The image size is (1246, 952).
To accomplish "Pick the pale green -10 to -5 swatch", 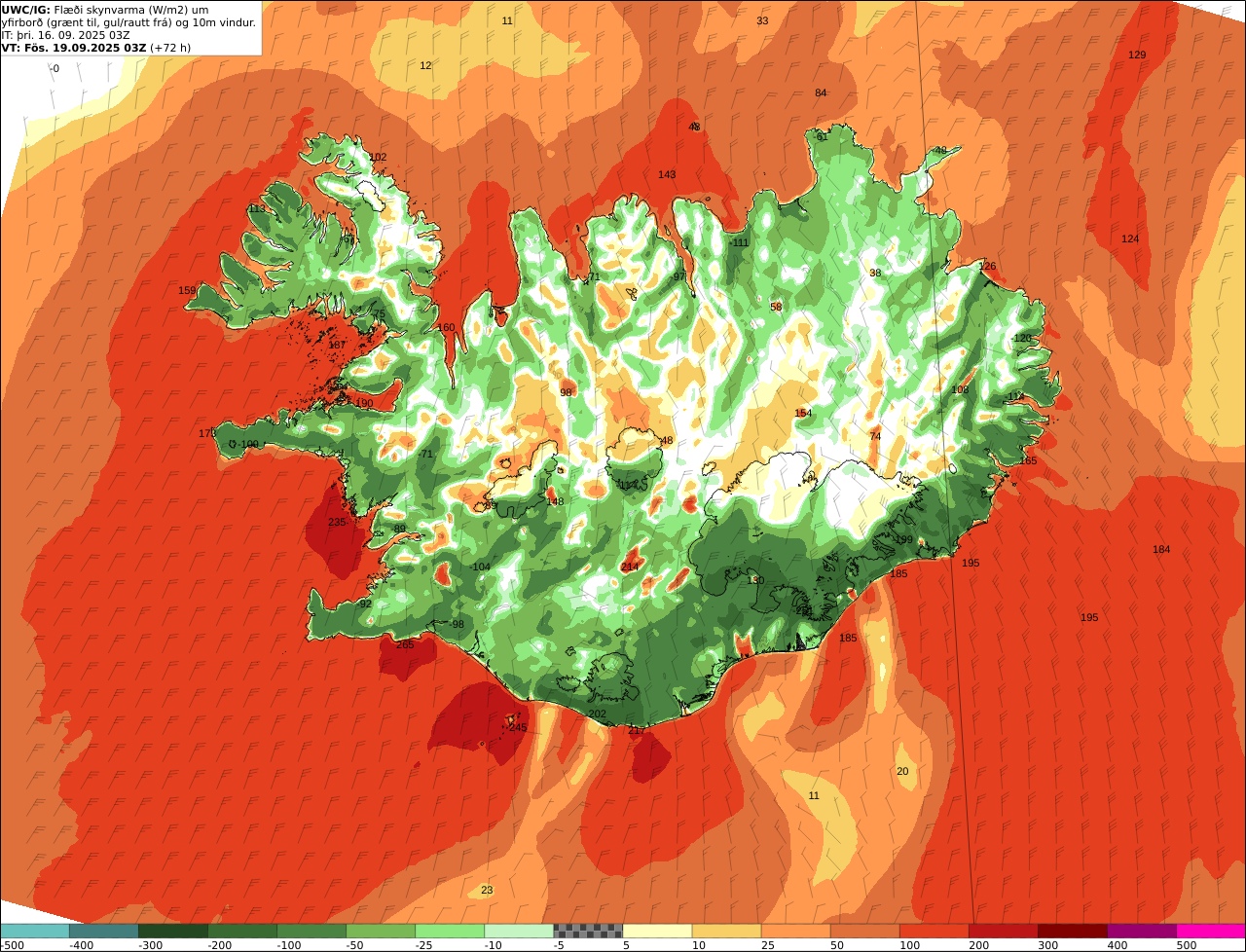I will [519, 931].
